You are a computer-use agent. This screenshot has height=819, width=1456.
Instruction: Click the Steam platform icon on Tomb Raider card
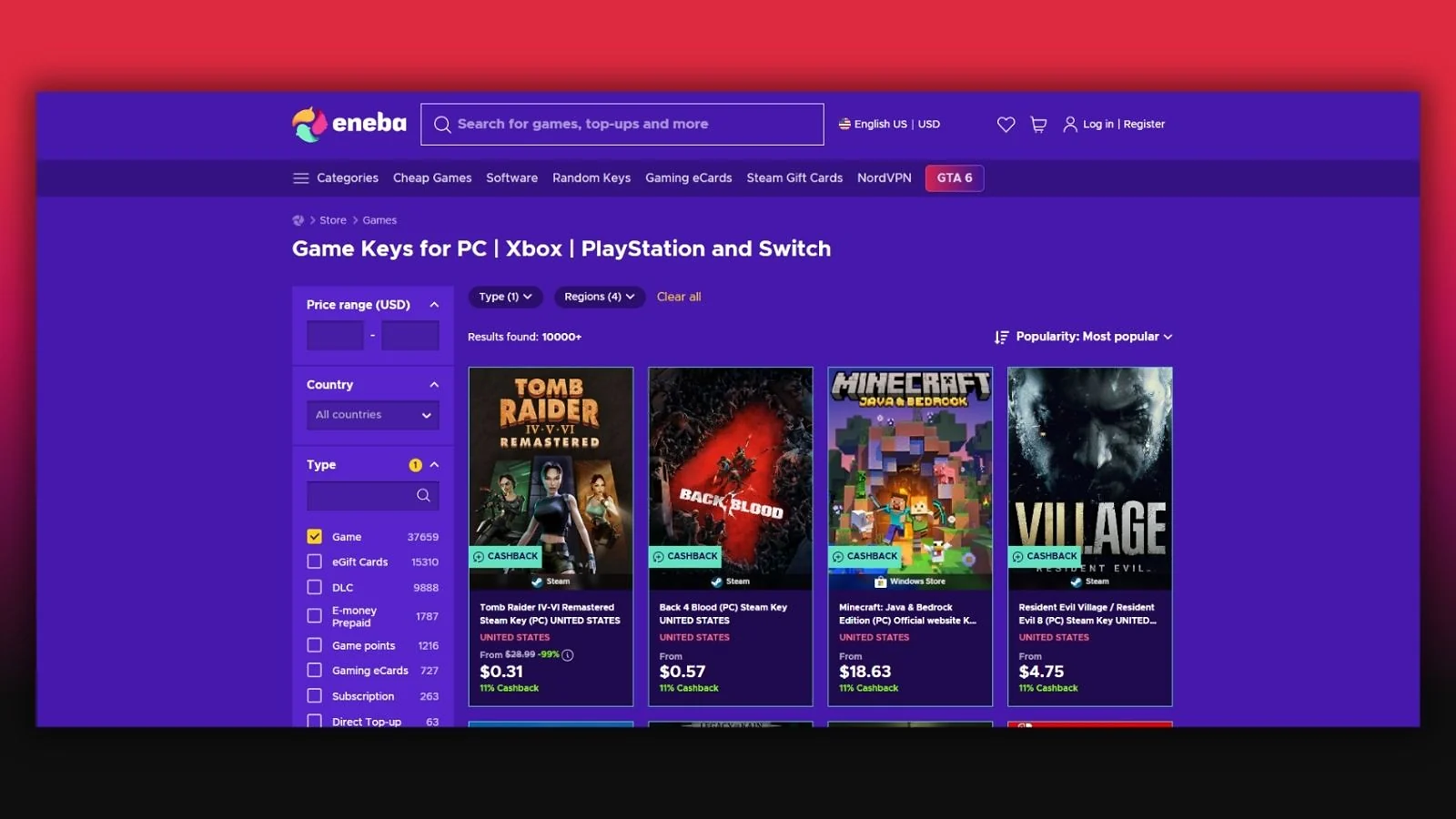[537, 581]
